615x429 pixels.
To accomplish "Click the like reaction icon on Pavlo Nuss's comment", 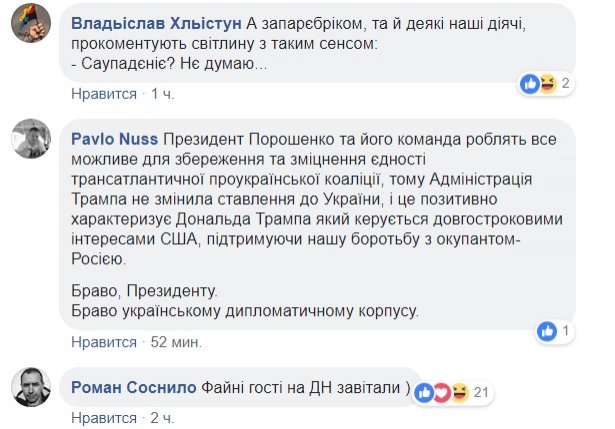I will tap(547, 329).
